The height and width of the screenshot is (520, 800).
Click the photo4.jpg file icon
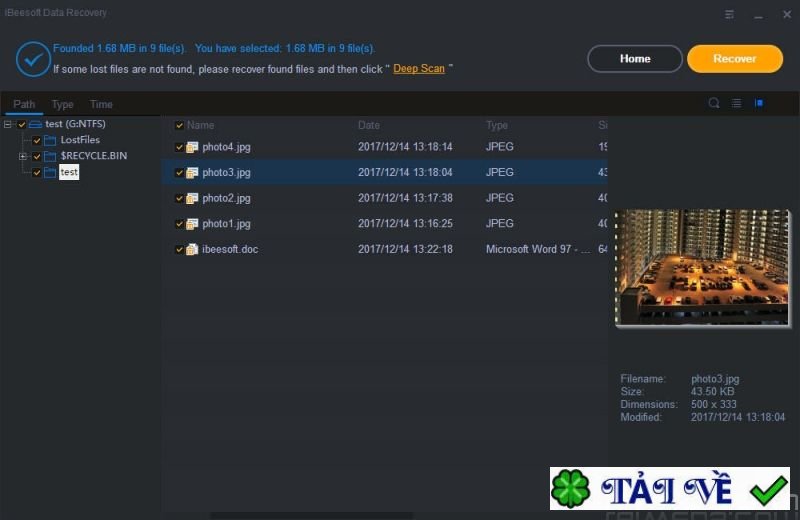pyautogui.click(x=192, y=147)
